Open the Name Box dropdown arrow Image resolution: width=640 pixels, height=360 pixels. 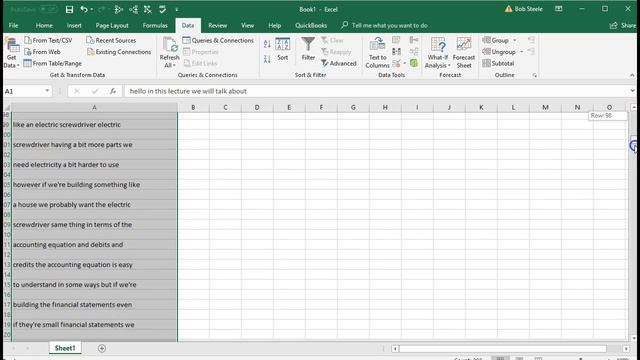47,91
